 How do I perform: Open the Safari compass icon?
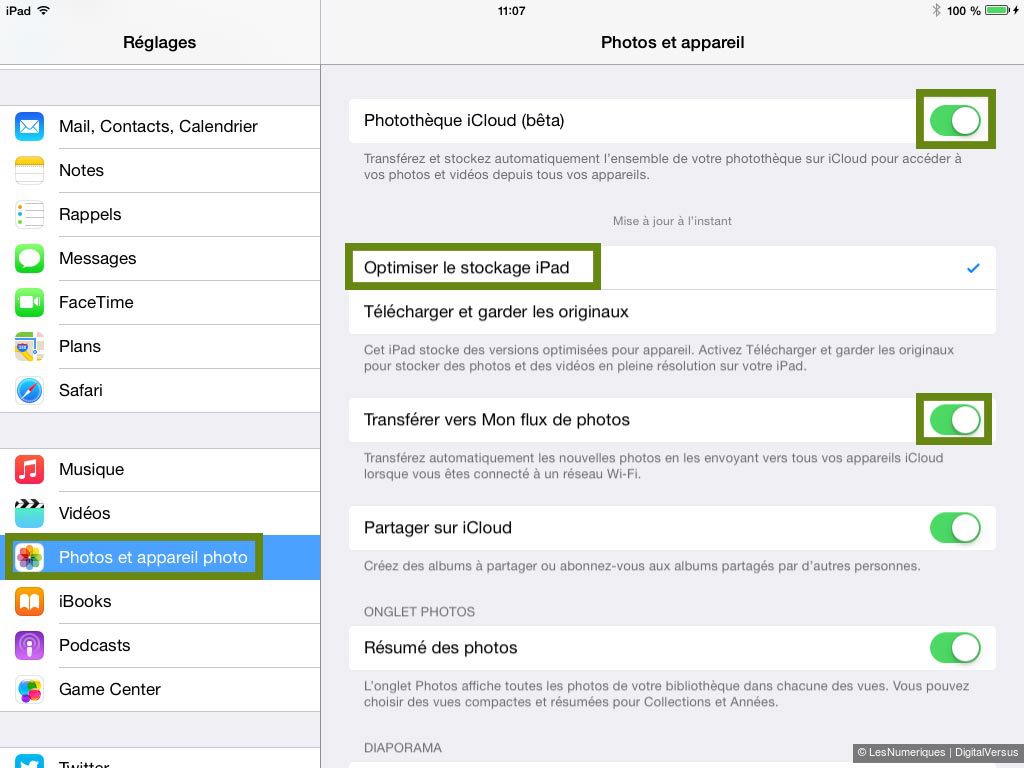(x=29, y=391)
